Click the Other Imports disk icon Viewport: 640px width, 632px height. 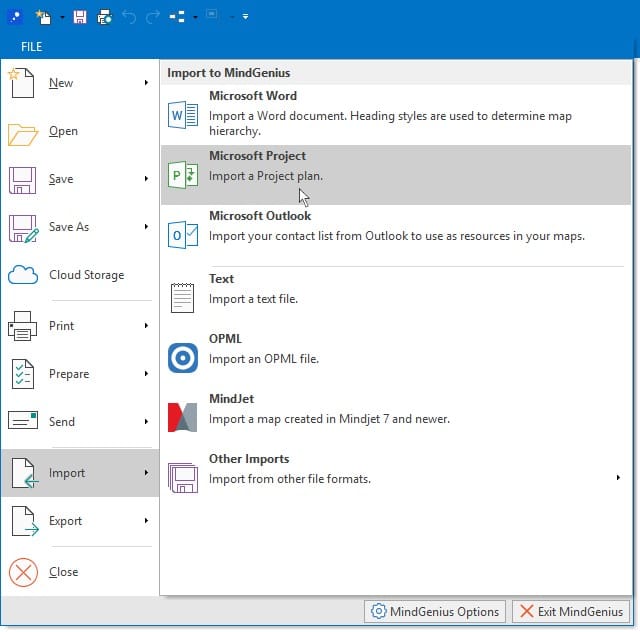click(x=183, y=478)
